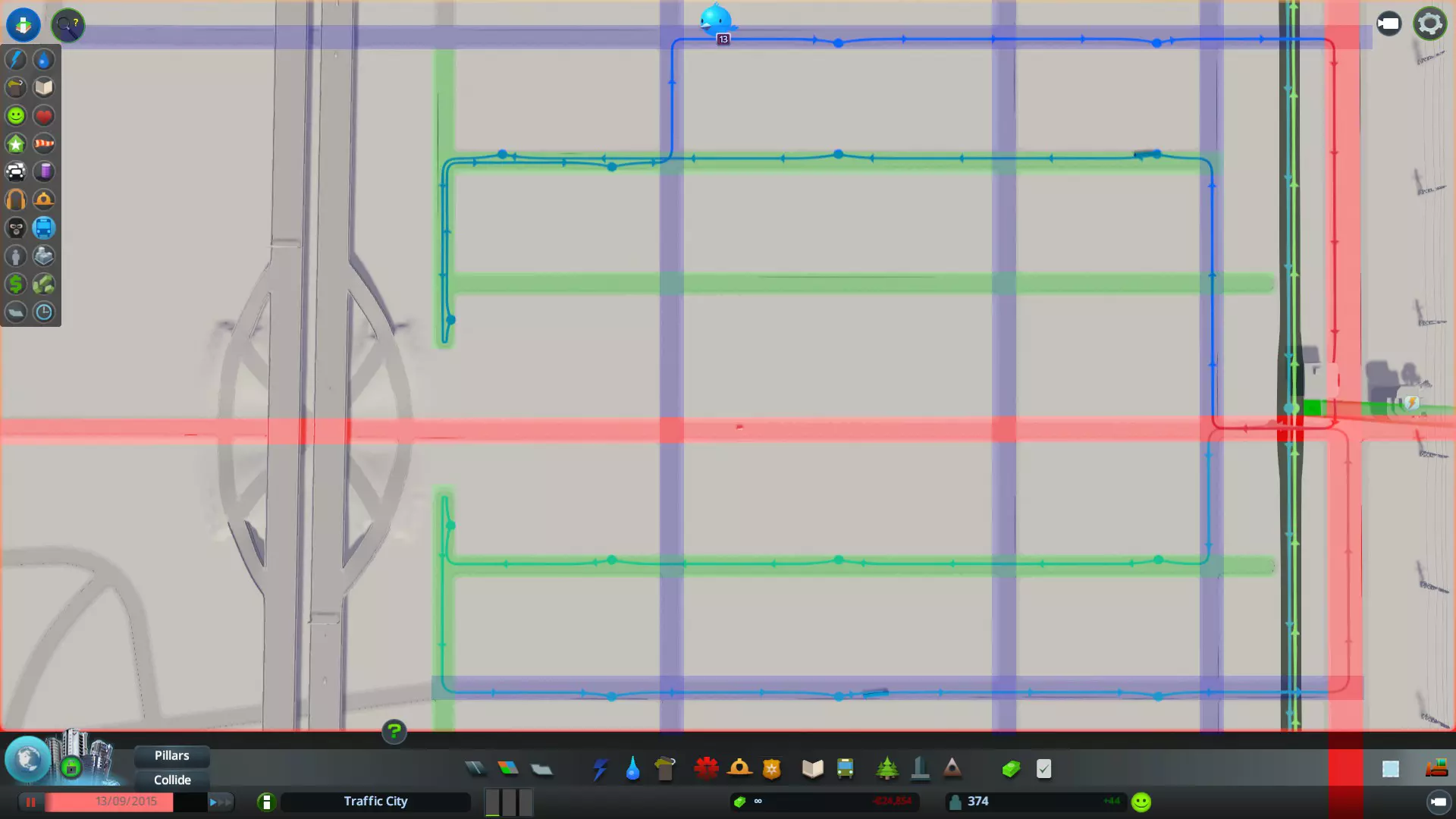
Task: Click the green question mark help button
Action: point(394,732)
